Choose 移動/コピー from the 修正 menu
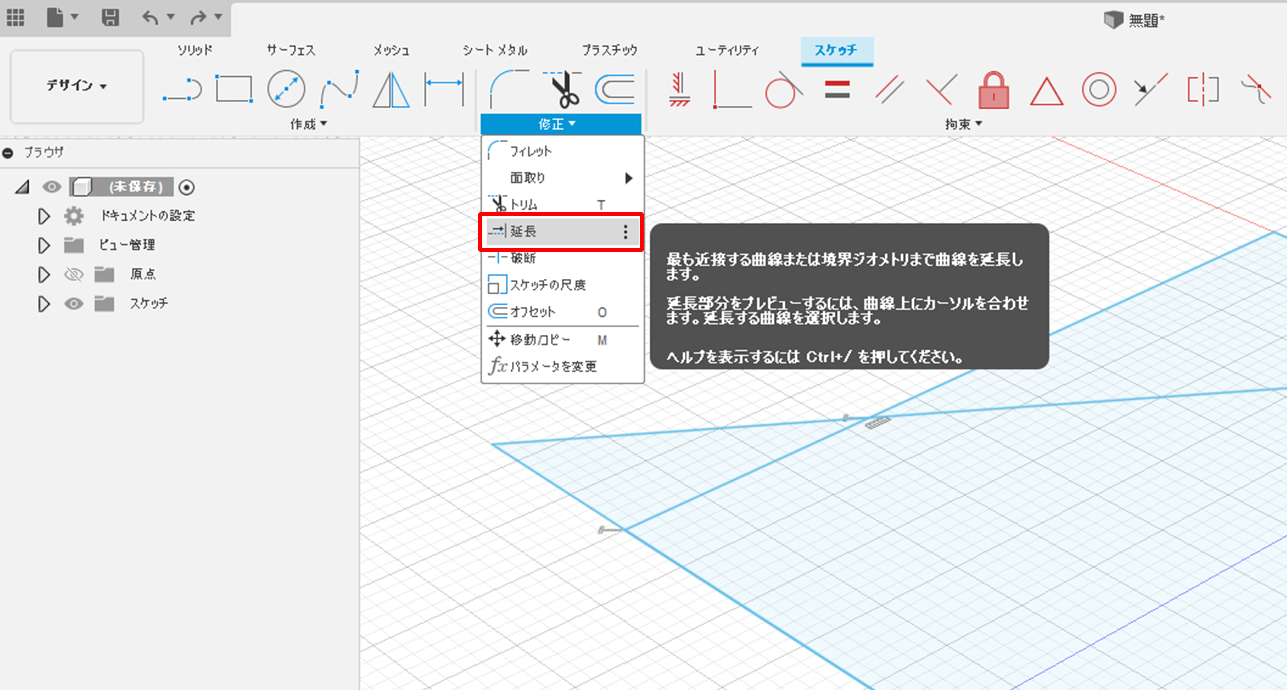The image size is (1287, 690). pos(562,340)
